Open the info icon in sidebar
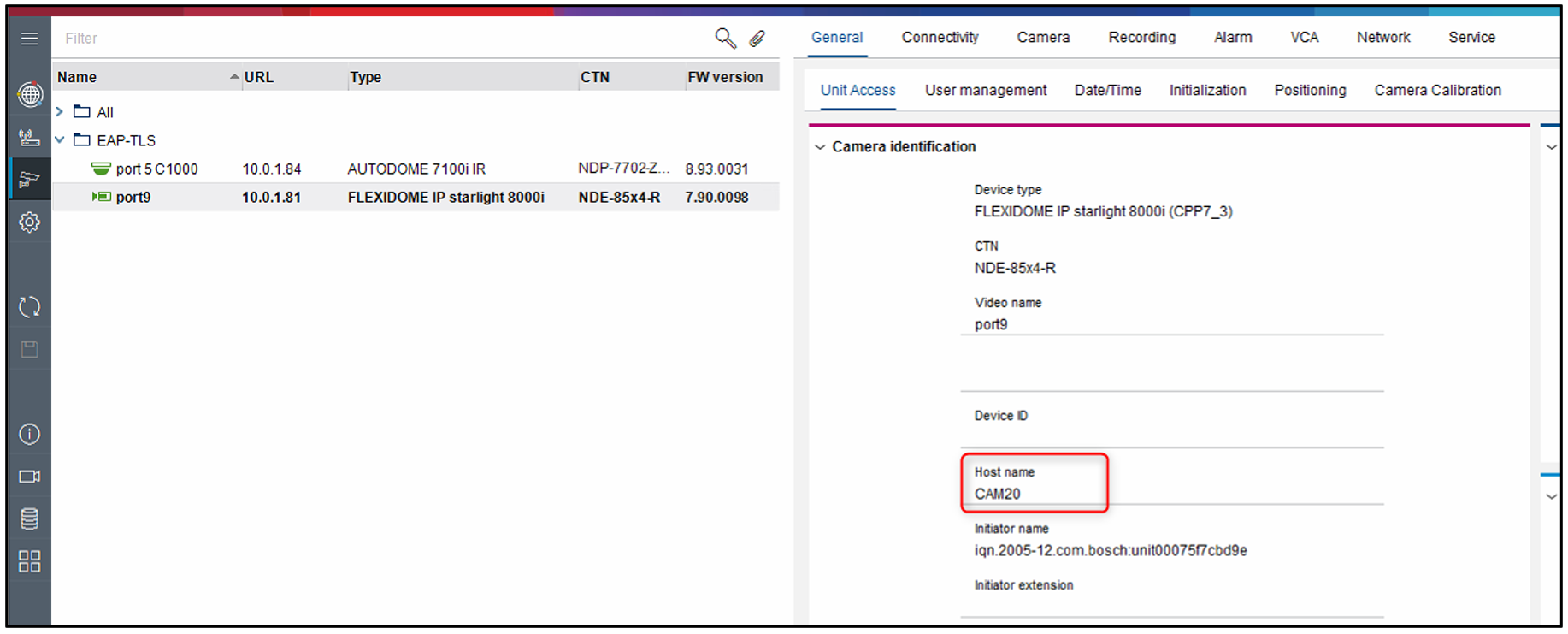 pyautogui.click(x=30, y=435)
